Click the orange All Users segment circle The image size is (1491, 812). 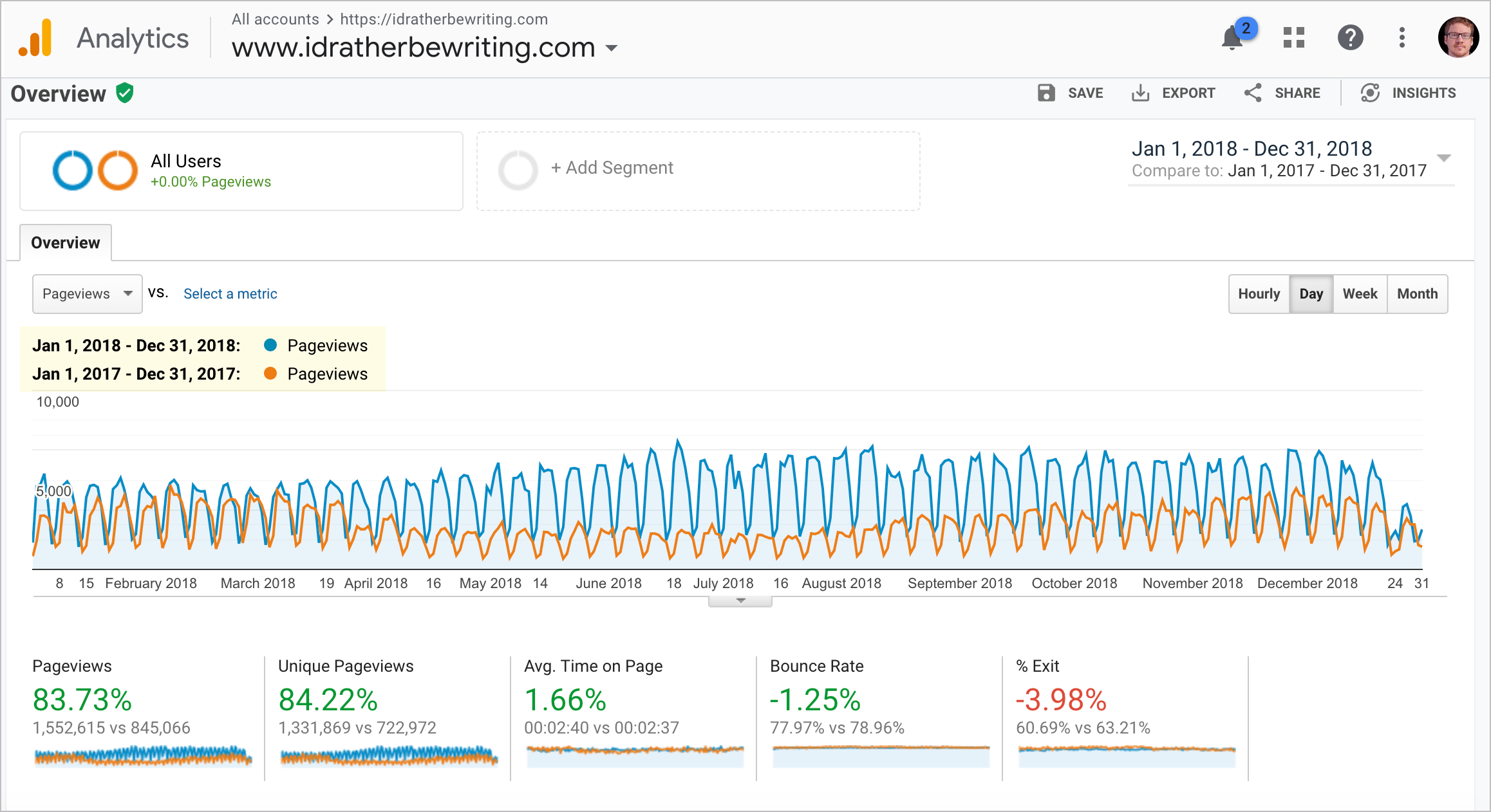118,170
